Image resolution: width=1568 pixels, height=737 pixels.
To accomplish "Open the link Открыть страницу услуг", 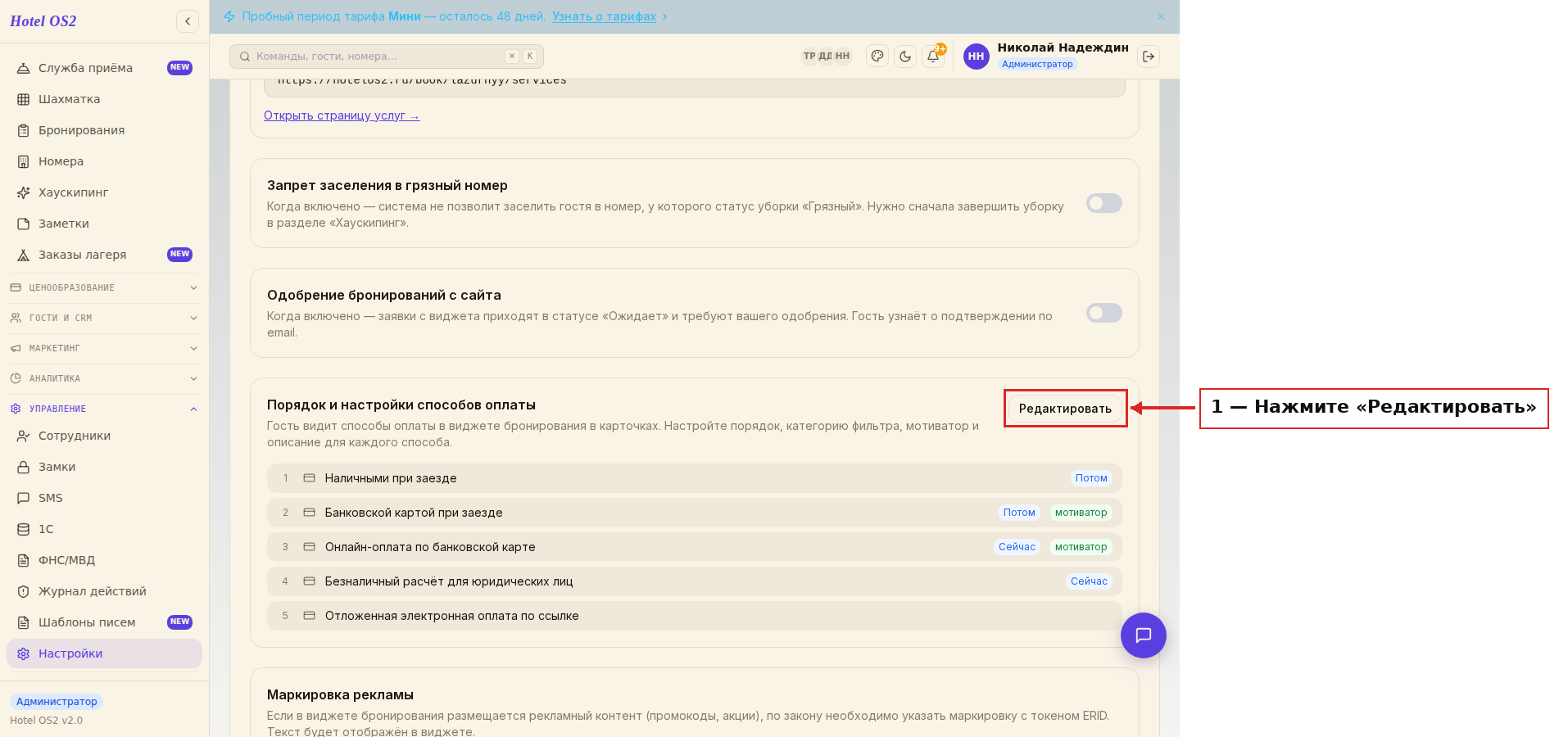I will click(342, 115).
